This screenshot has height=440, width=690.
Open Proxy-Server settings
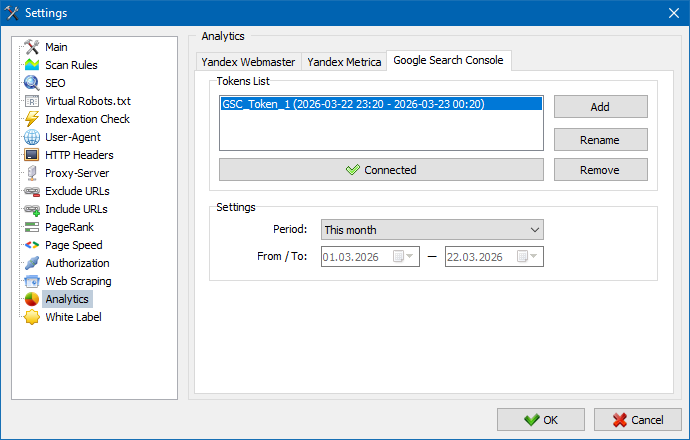click(x=77, y=173)
